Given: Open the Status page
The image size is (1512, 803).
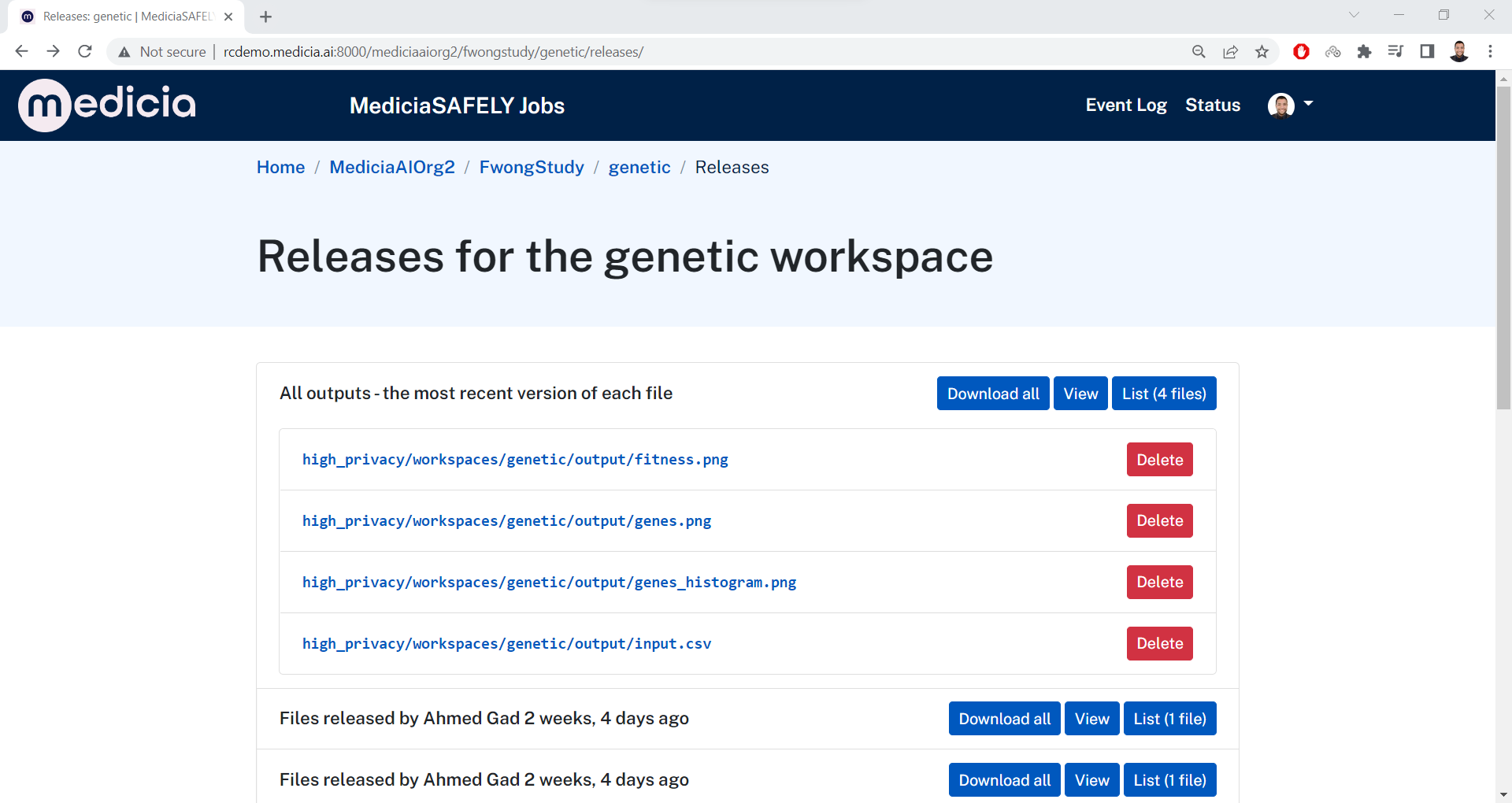Looking at the screenshot, I should [x=1212, y=105].
